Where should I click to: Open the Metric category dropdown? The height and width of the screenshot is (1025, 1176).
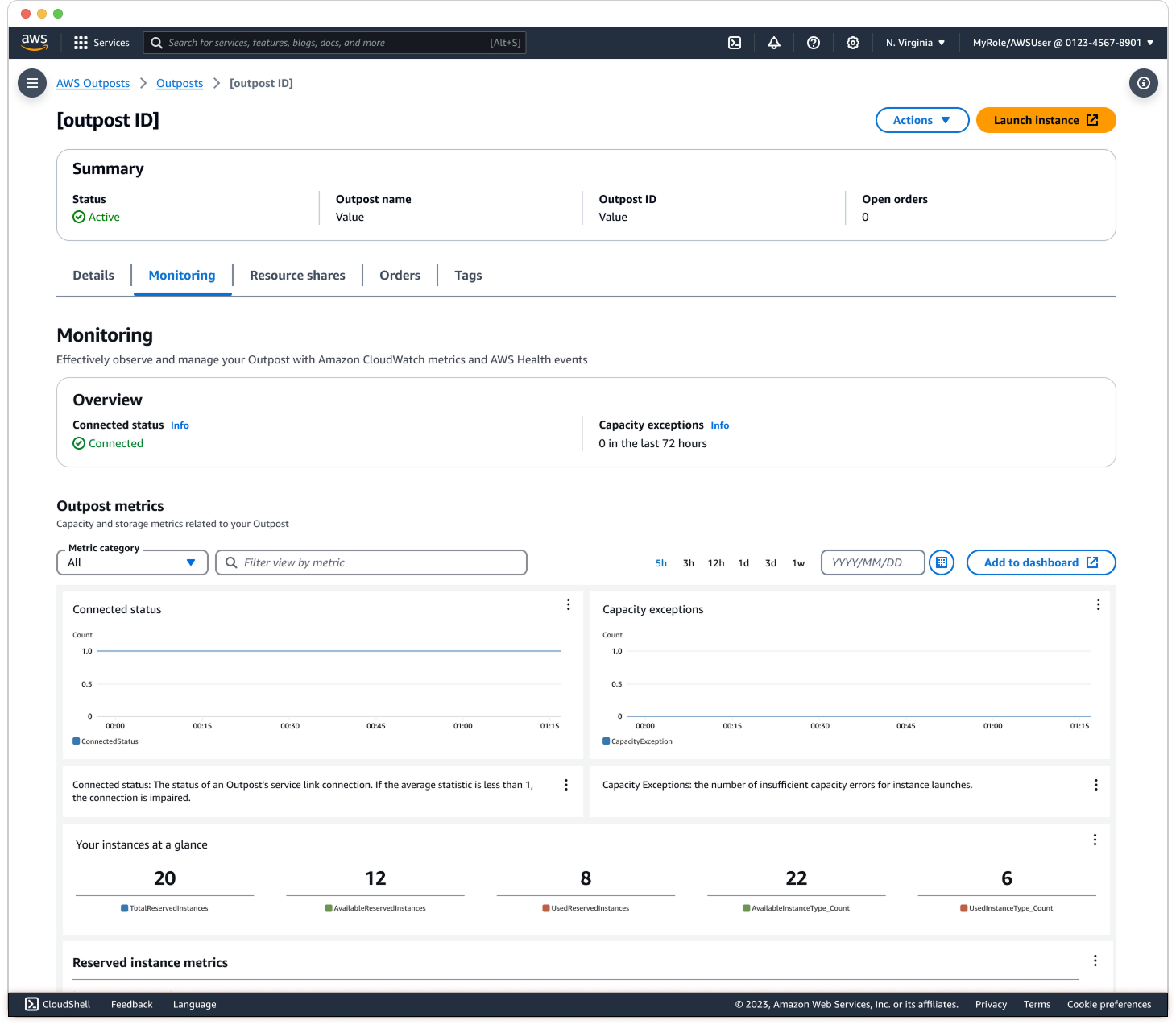pos(133,562)
